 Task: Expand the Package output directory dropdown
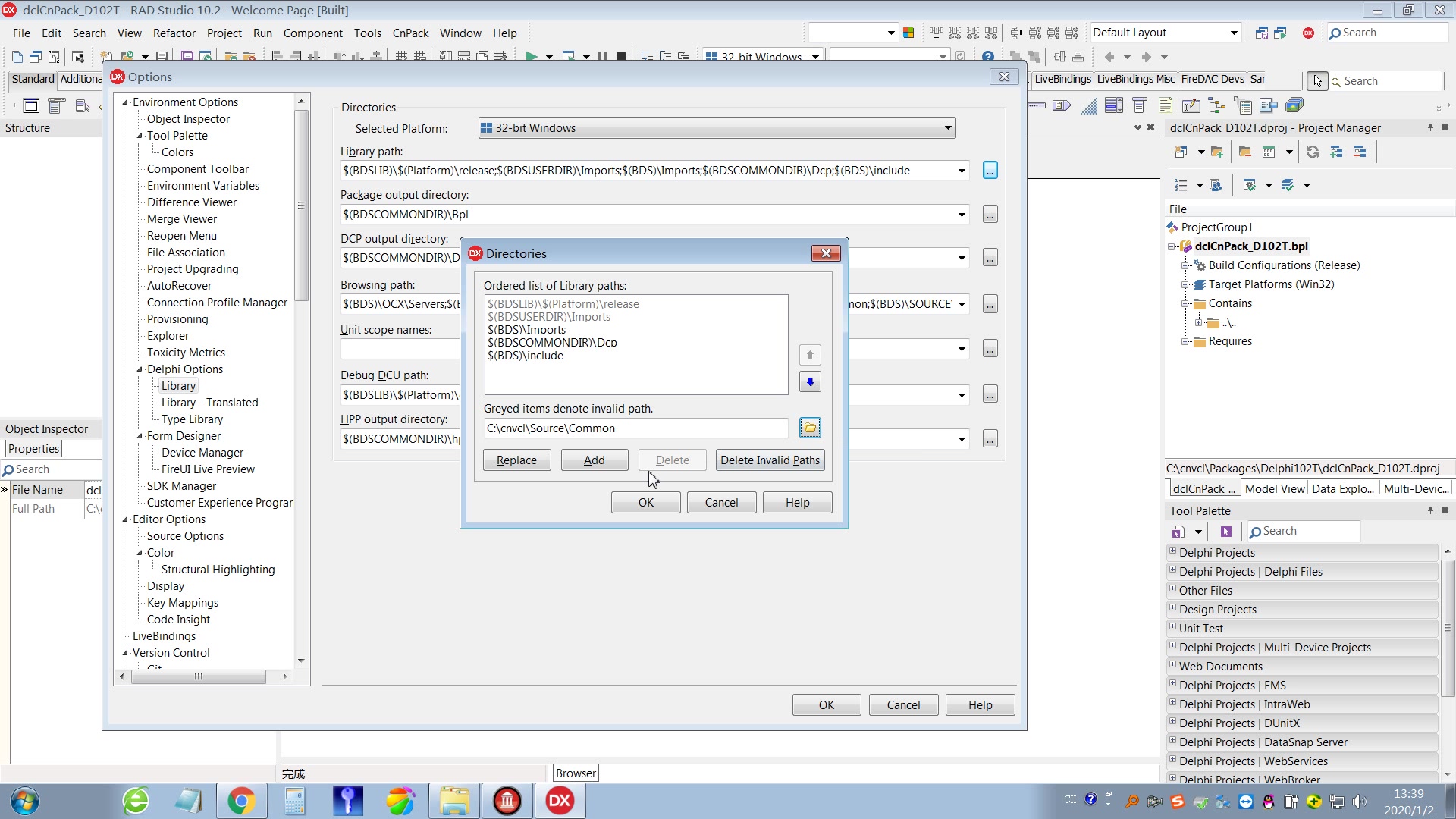click(x=962, y=215)
